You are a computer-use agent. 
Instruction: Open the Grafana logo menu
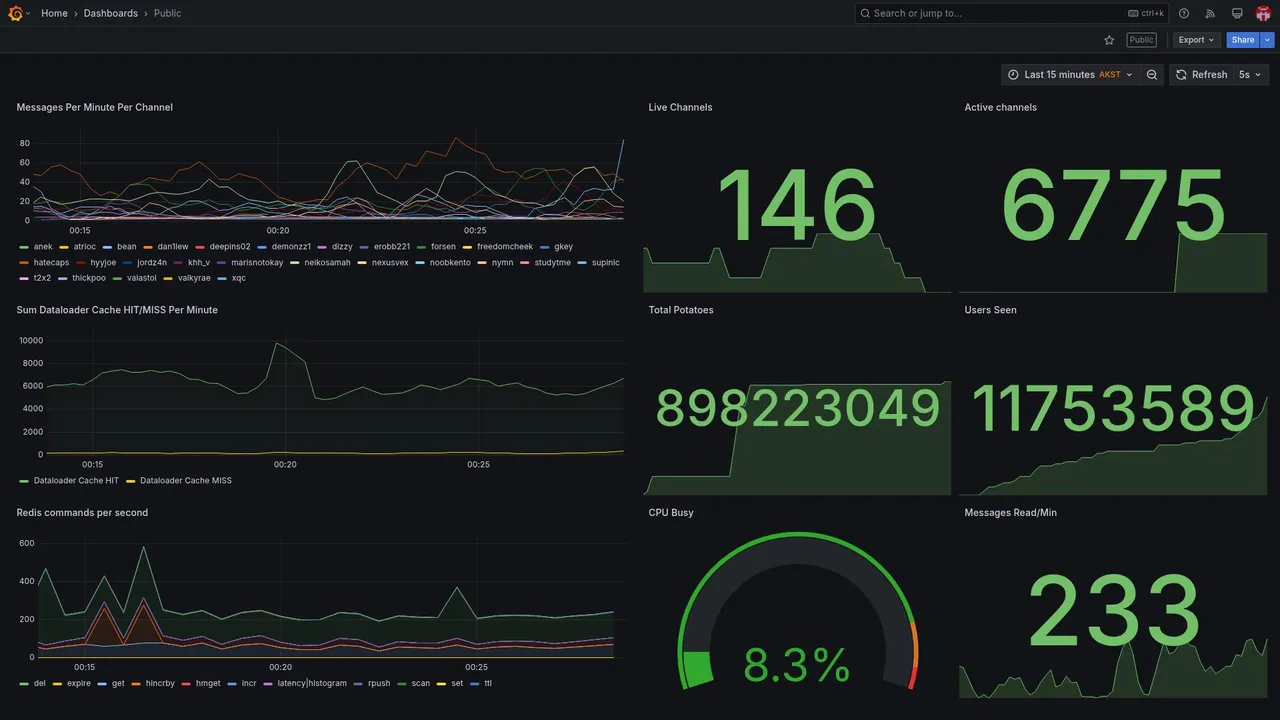coord(15,13)
